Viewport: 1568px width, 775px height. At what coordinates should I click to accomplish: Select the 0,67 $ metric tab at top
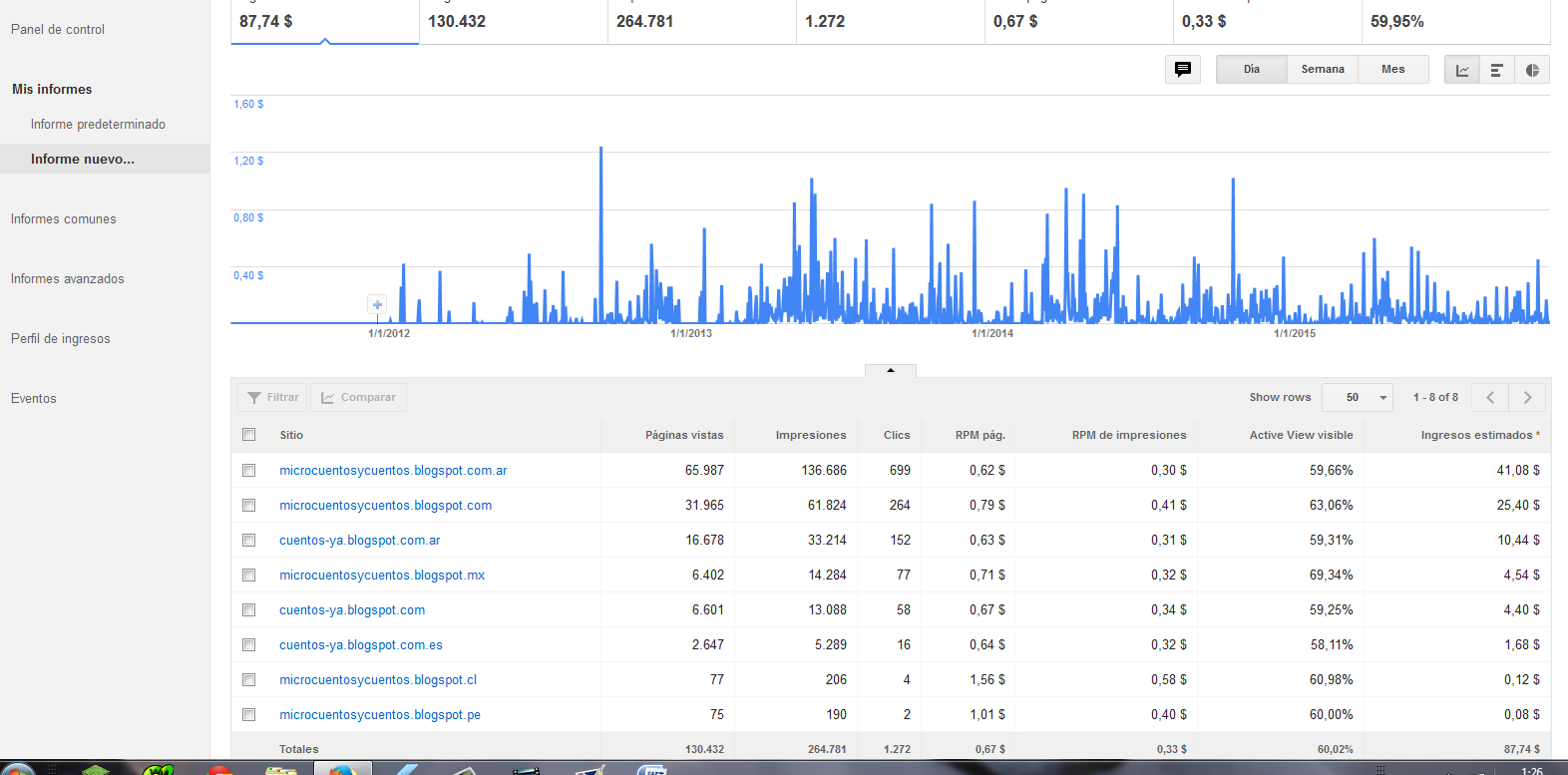1078,21
